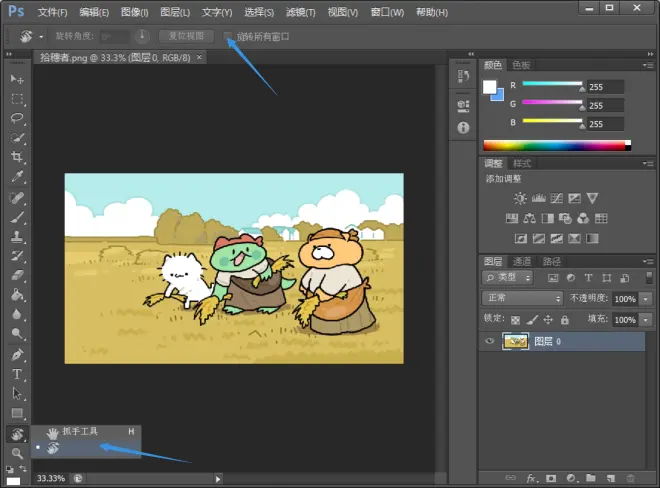Select the Quick Selection tool
The height and width of the screenshot is (488, 660).
pos(17,138)
